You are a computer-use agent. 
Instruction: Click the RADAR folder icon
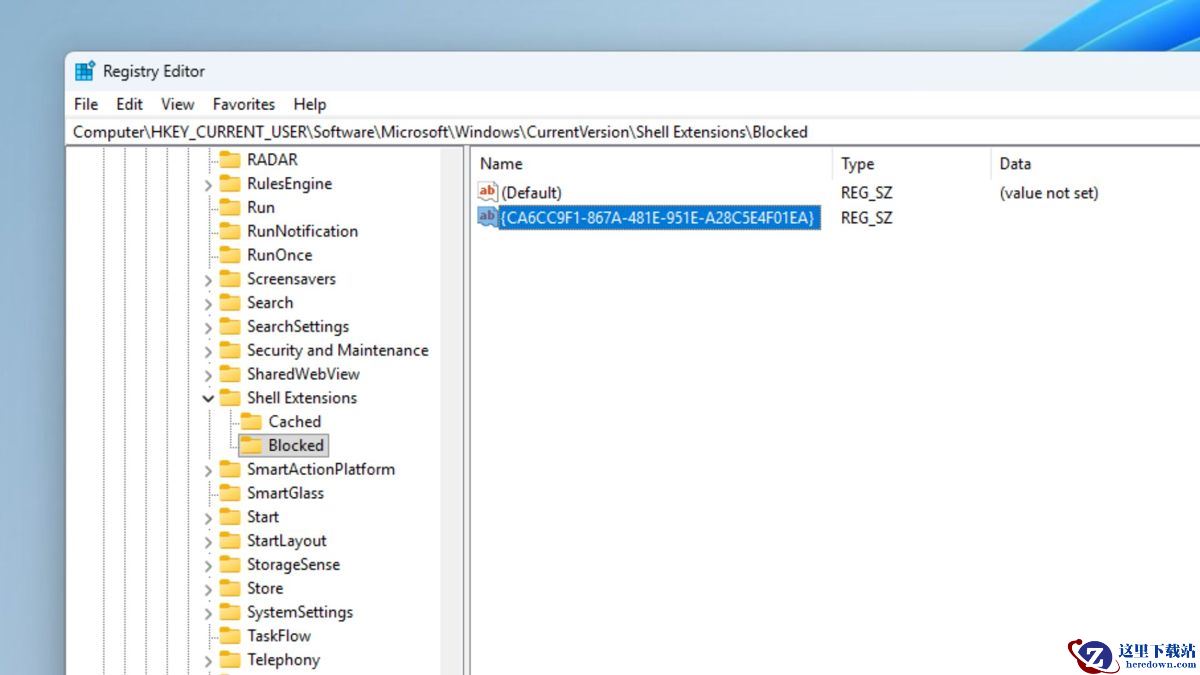tap(230, 159)
